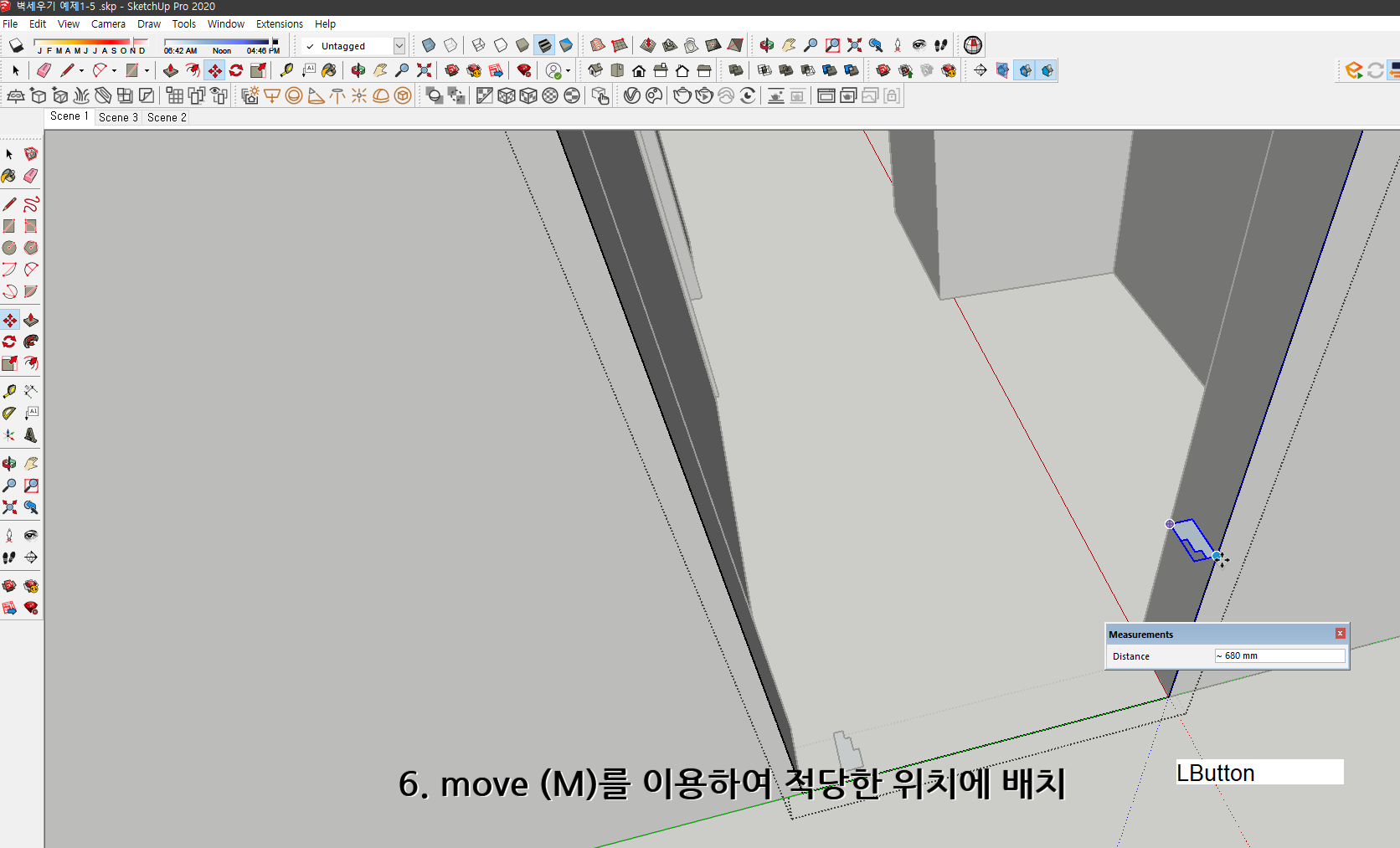Toggle the Untagged tag checkmark

(x=311, y=46)
